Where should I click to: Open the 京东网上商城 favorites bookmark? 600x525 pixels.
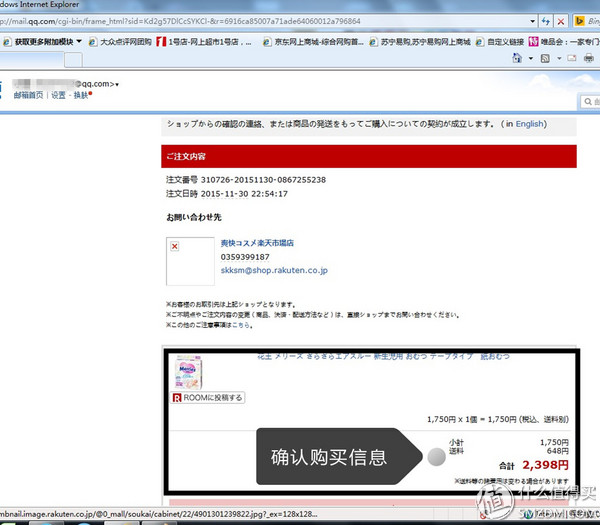pos(313,42)
